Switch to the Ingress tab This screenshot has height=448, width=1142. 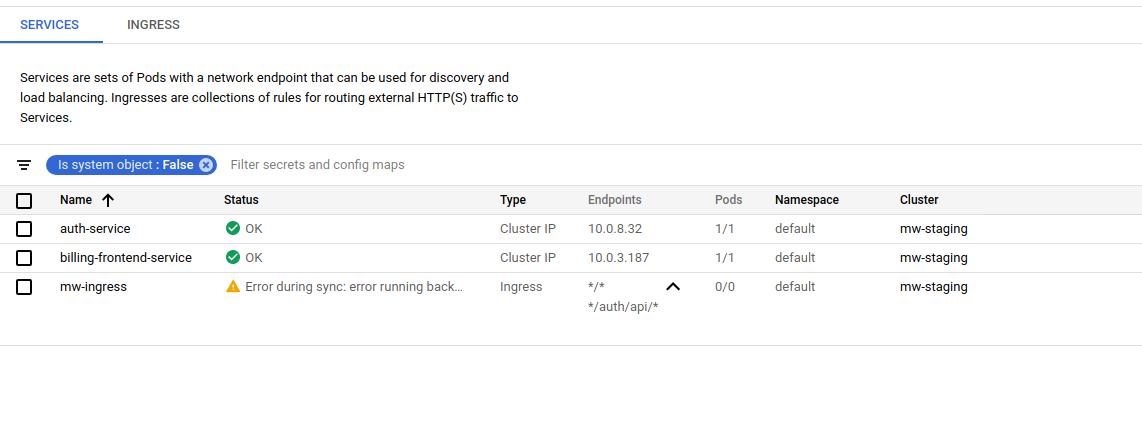coord(153,25)
